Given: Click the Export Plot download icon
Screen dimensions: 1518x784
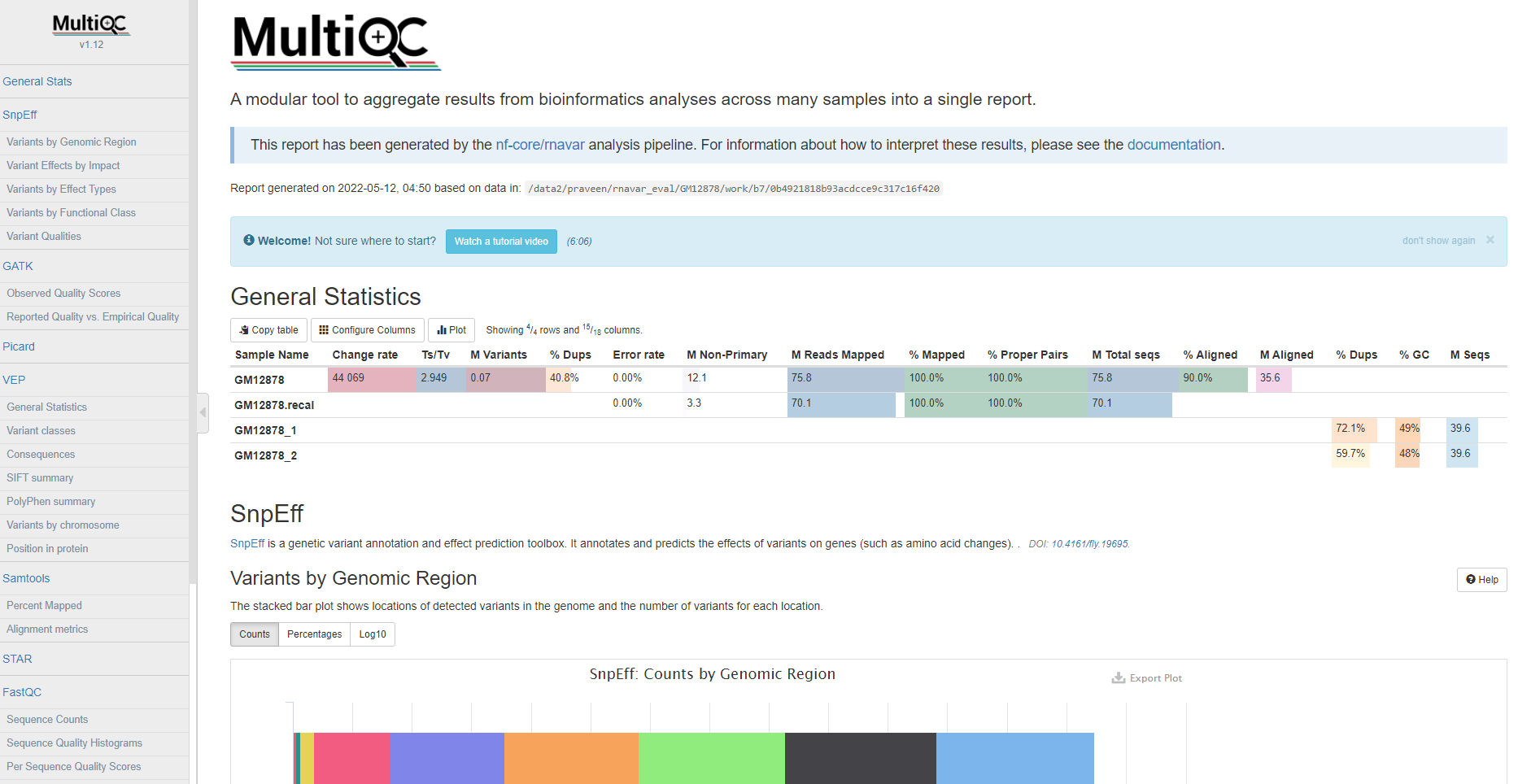Looking at the screenshot, I should [x=1118, y=677].
